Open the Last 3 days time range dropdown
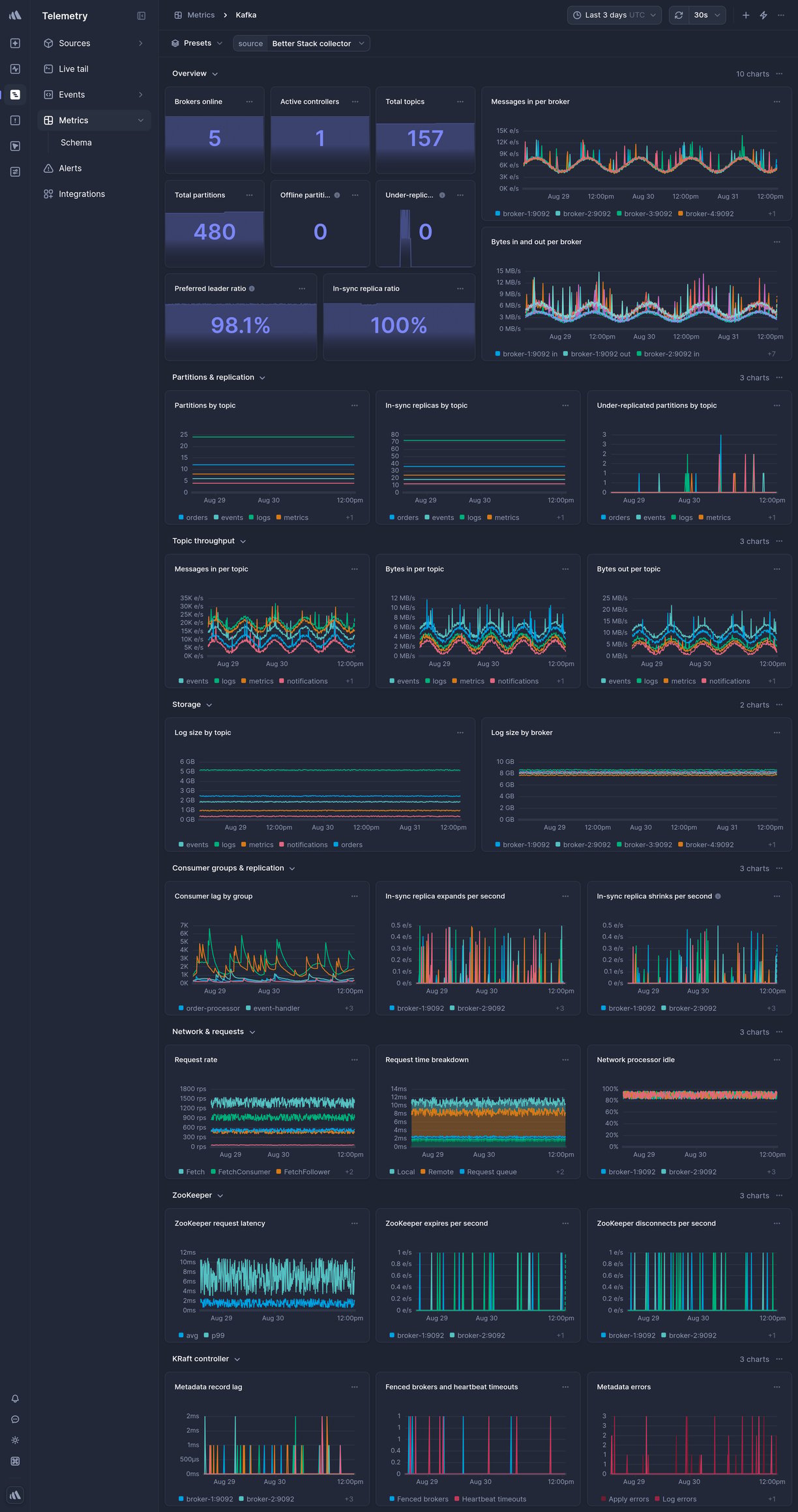The image size is (798, 1512). 614,15
